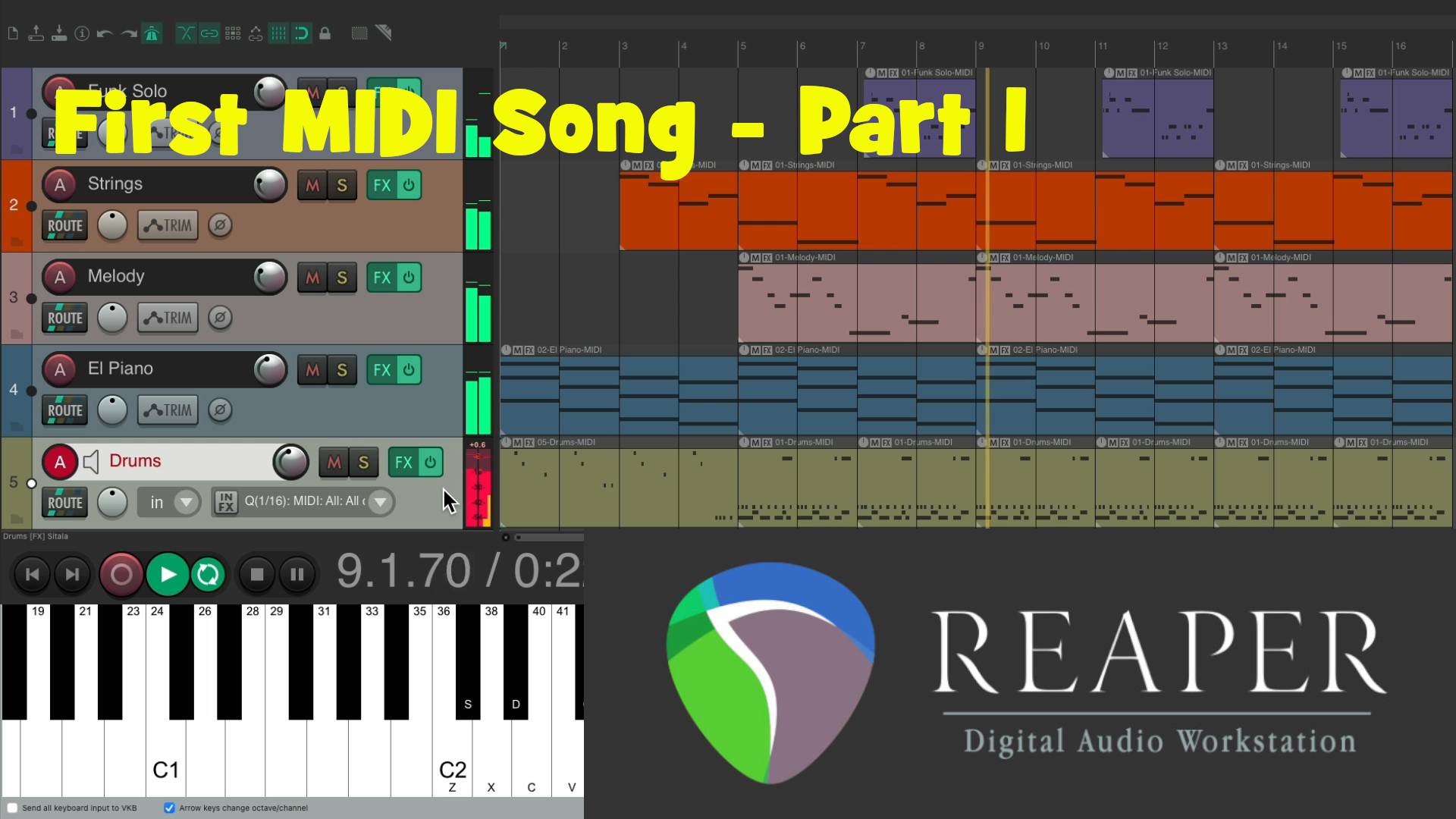The image size is (1456, 819).
Task: Mute the Strings track
Action: tap(312, 185)
